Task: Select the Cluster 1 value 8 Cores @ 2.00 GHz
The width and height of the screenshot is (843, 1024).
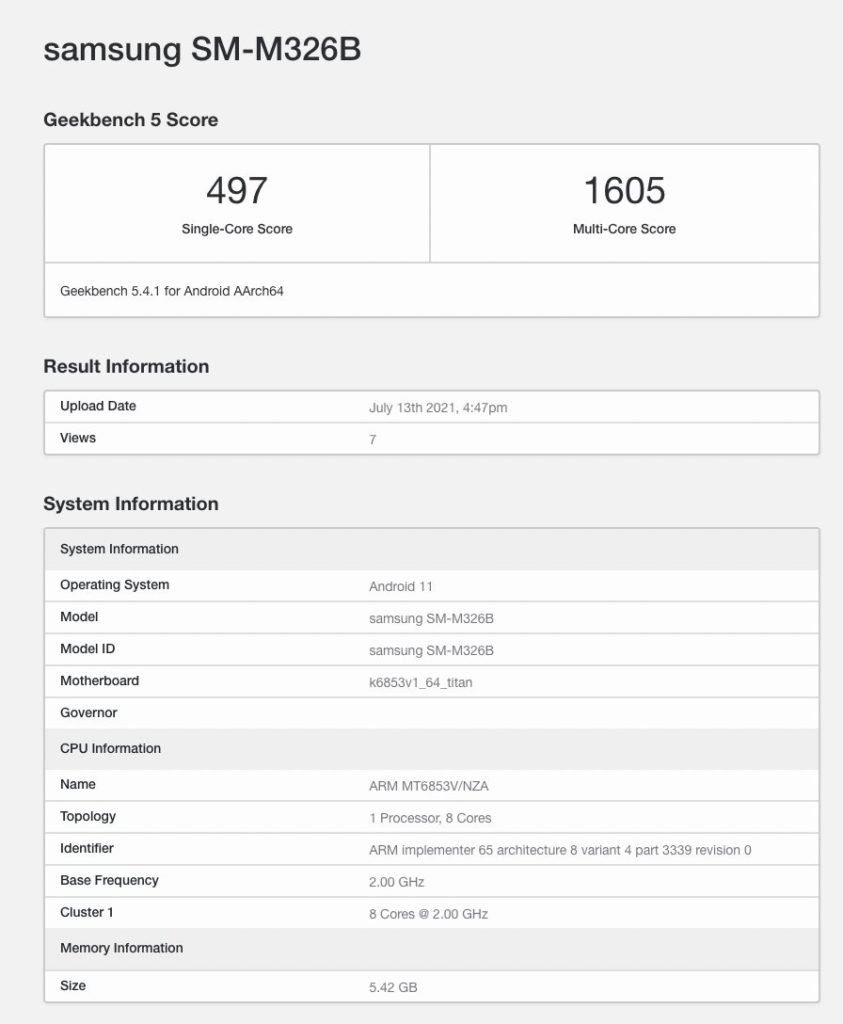Action: (x=428, y=914)
